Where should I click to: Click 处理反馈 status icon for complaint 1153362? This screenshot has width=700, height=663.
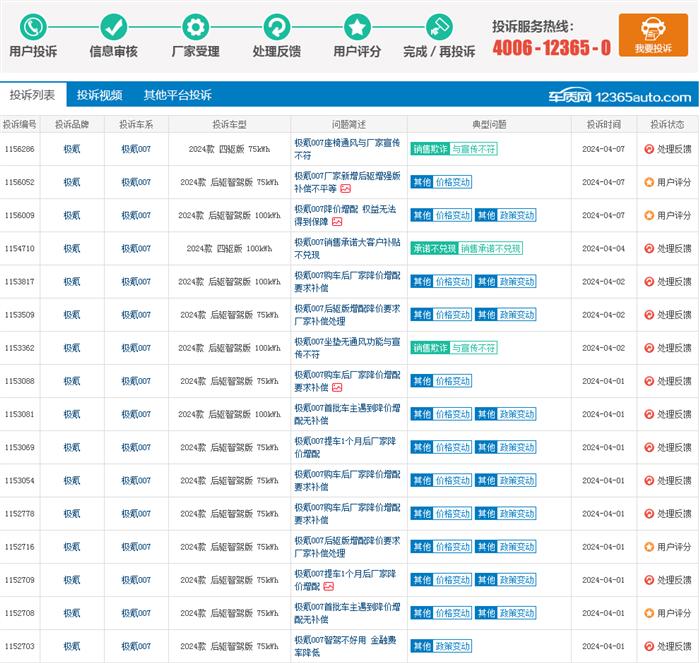point(649,348)
